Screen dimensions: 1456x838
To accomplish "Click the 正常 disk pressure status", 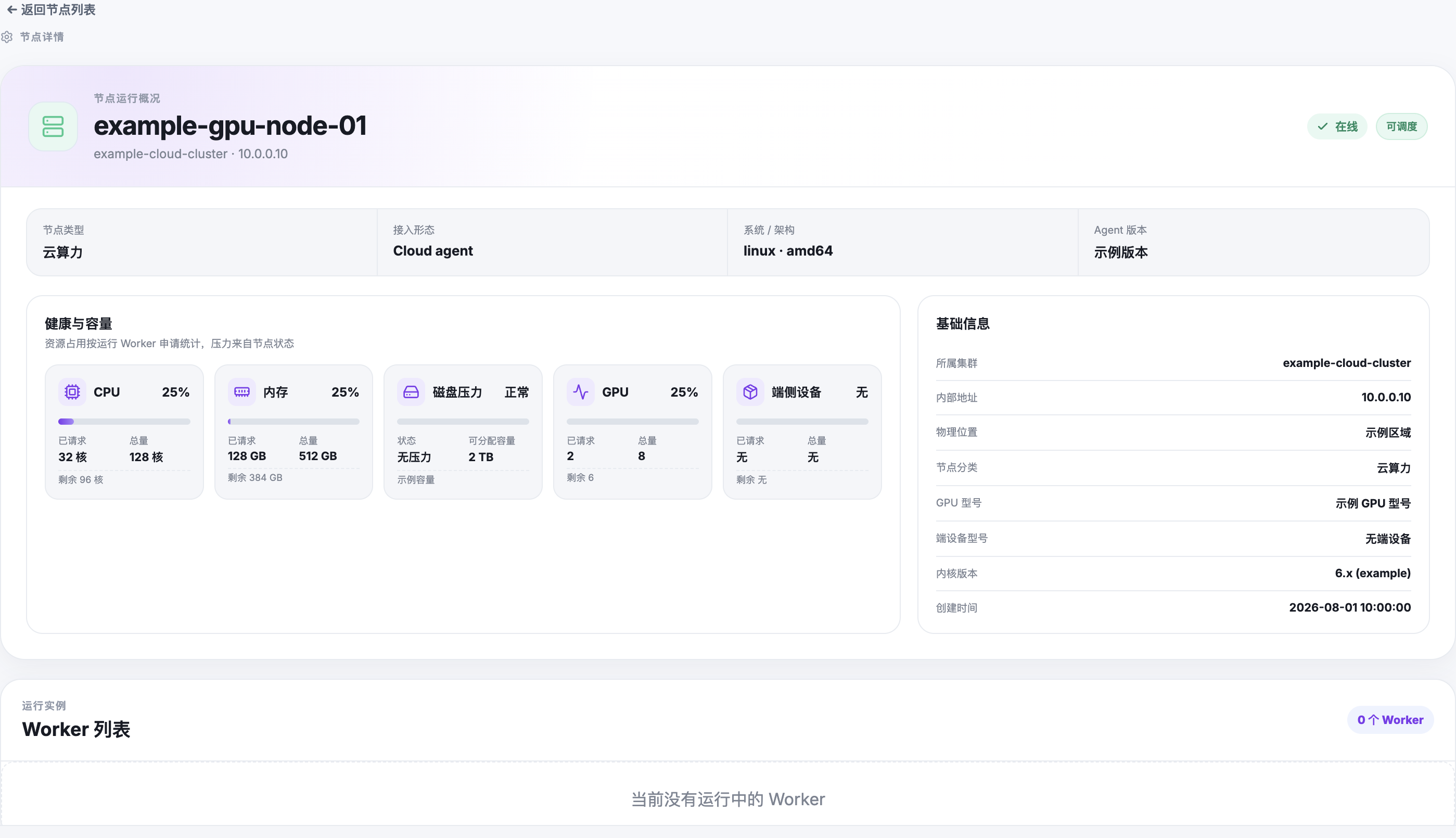I will coord(517,392).
